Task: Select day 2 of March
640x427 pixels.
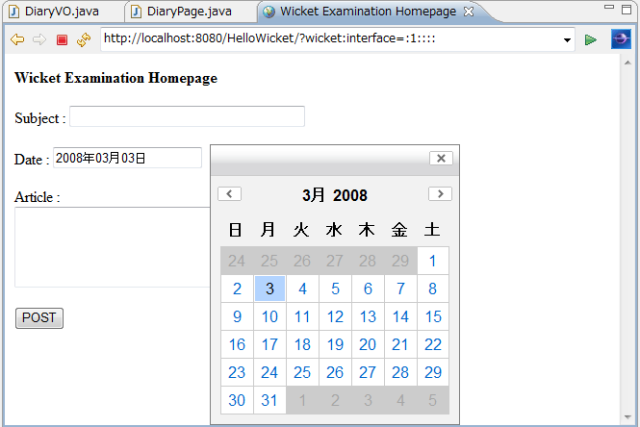Action: click(237, 289)
